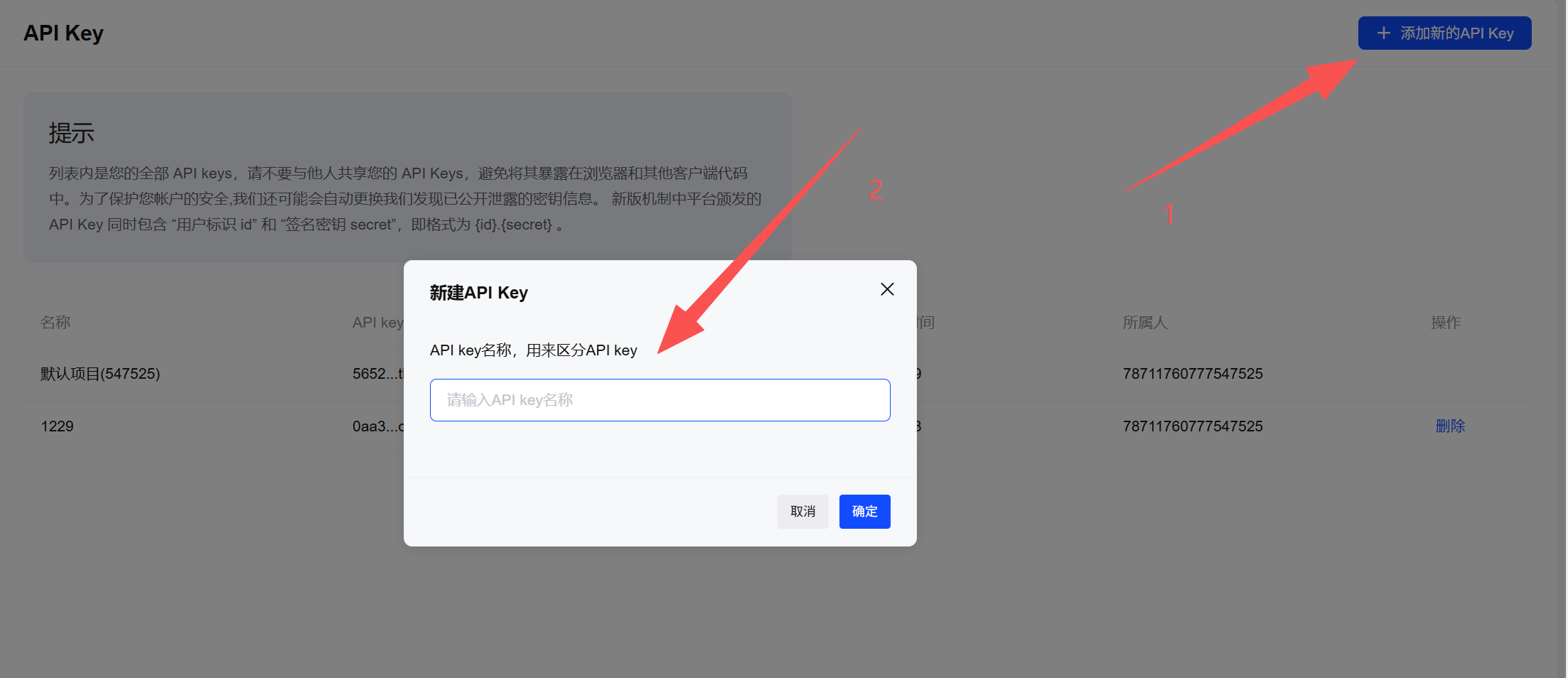The image size is (1568, 678).
Task: Click the 所属人 column header
Action: (1145, 322)
